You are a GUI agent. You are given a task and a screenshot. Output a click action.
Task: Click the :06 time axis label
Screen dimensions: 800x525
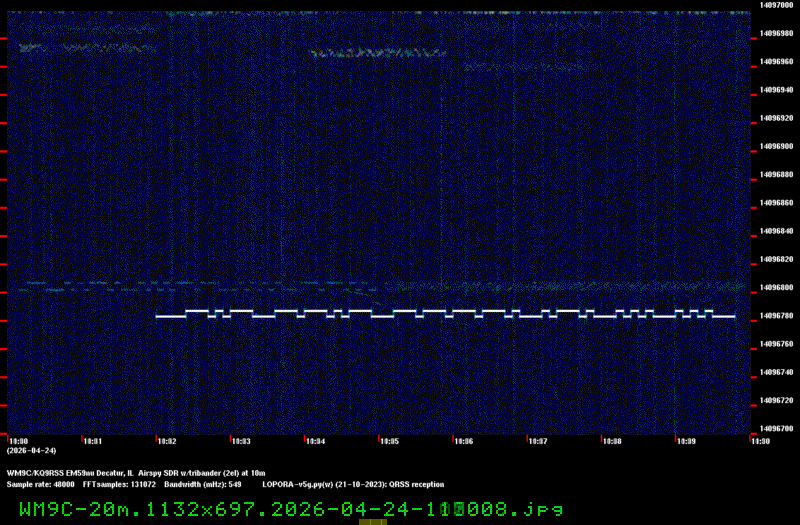[x=463, y=440]
